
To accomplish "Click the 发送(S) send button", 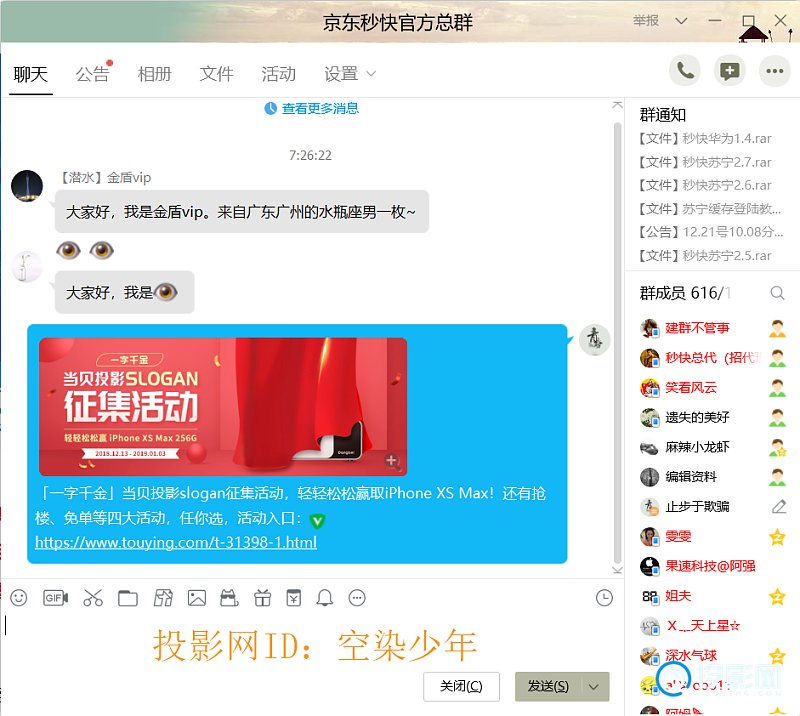I will pyautogui.click(x=548, y=687).
